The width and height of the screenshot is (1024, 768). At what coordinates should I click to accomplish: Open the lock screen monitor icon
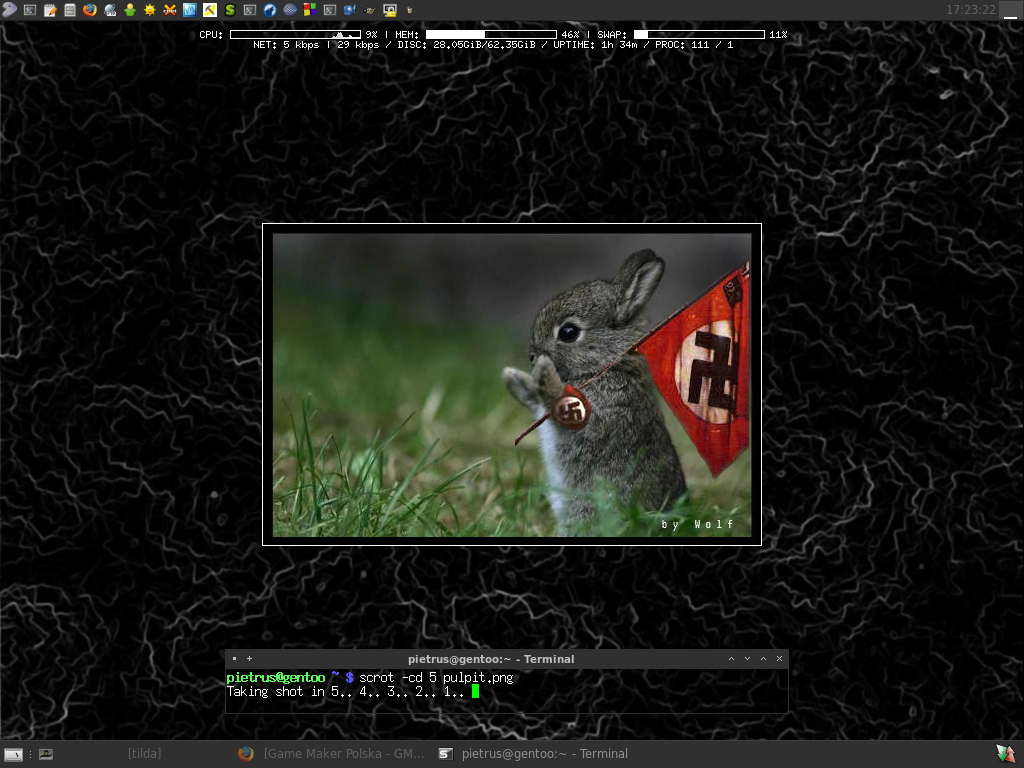pos(390,10)
